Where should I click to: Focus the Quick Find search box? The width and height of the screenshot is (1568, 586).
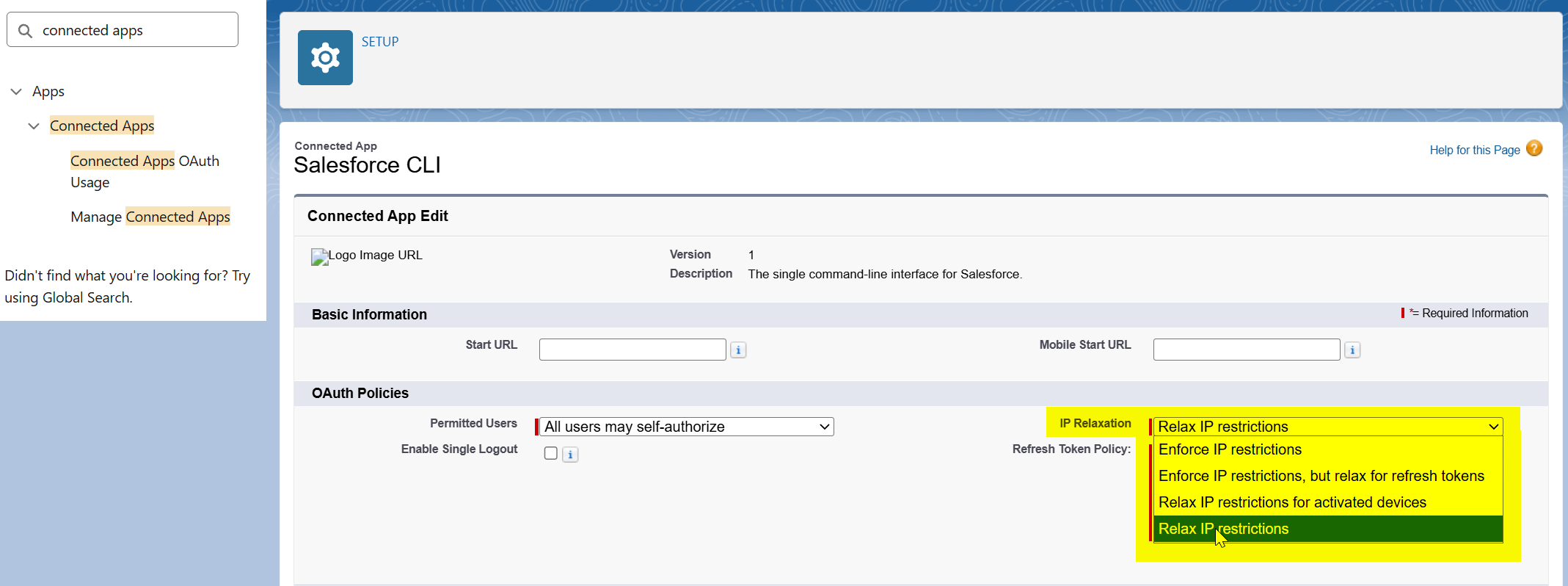pos(123,30)
